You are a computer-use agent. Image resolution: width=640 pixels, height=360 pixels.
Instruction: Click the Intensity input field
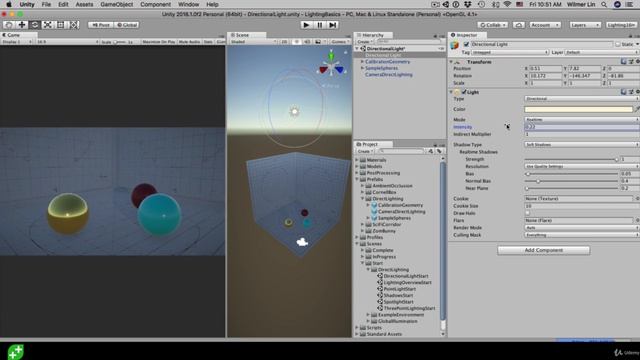pos(581,127)
